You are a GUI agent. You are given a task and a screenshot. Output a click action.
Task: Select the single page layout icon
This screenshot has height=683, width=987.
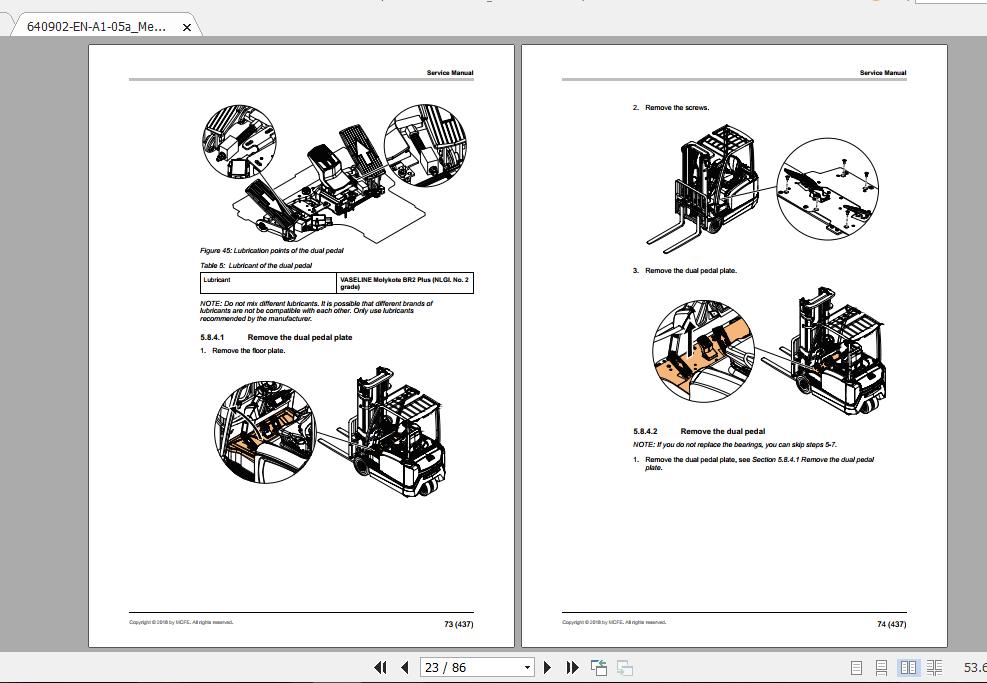coord(856,667)
